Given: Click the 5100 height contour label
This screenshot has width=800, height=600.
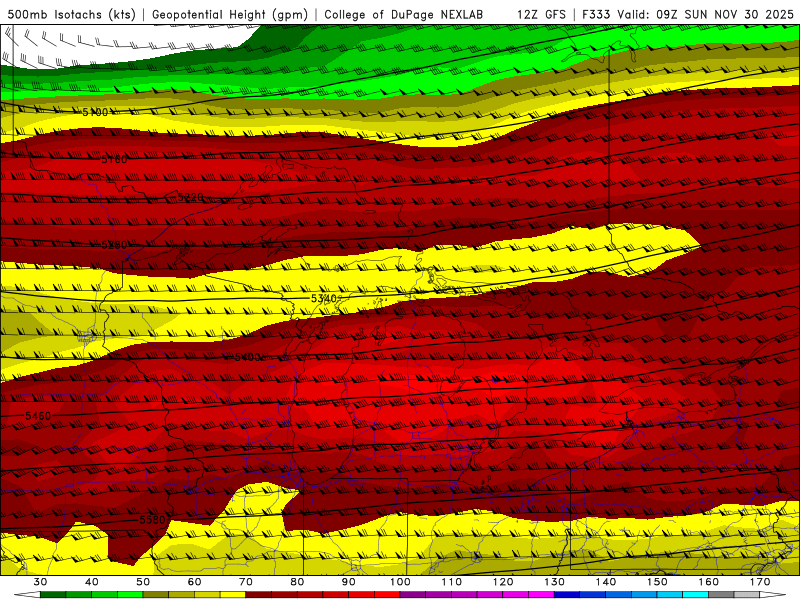Looking at the screenshot, I should point(95,112).
